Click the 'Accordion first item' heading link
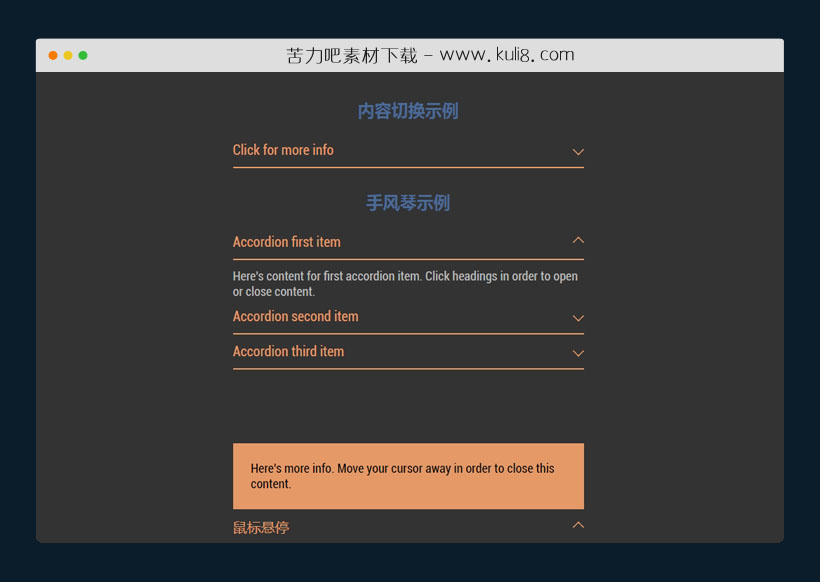The width and height of the screenshot is (820, 582). (x=287, y=242)
